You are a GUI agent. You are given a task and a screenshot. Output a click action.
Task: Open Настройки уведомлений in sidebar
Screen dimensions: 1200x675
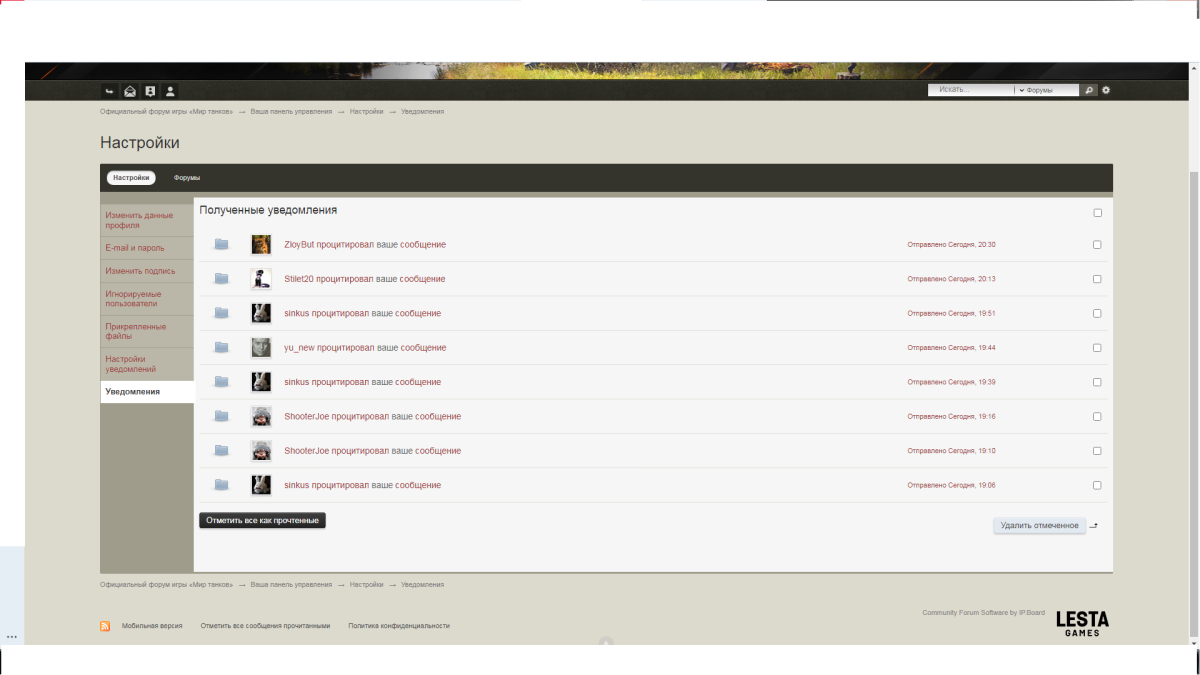point(147,364)
